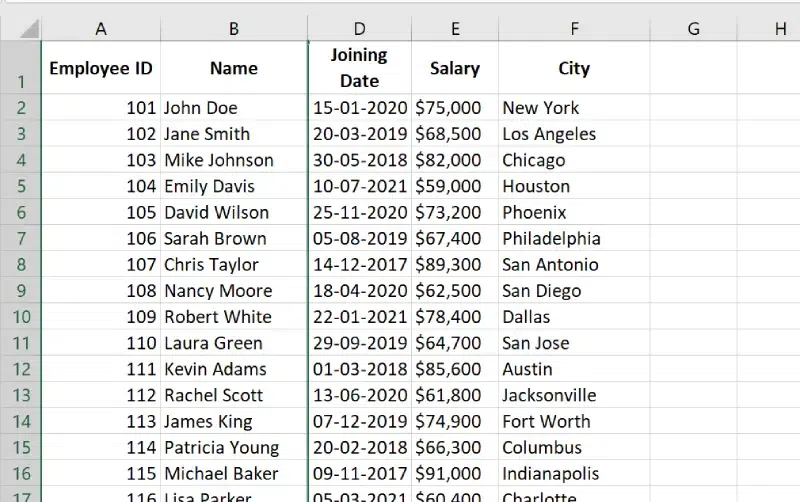The image size is (800, 502).
Task: Click the Select All corner triangle
Action: pyautogui.click(x=28, y=30)
